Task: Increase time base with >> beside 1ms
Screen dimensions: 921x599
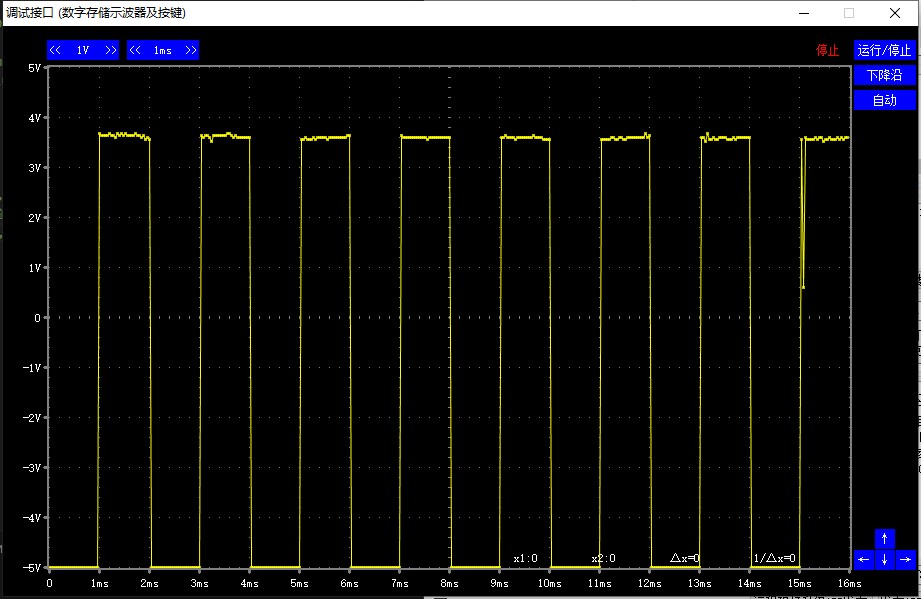Action: (x=190, y=50)
